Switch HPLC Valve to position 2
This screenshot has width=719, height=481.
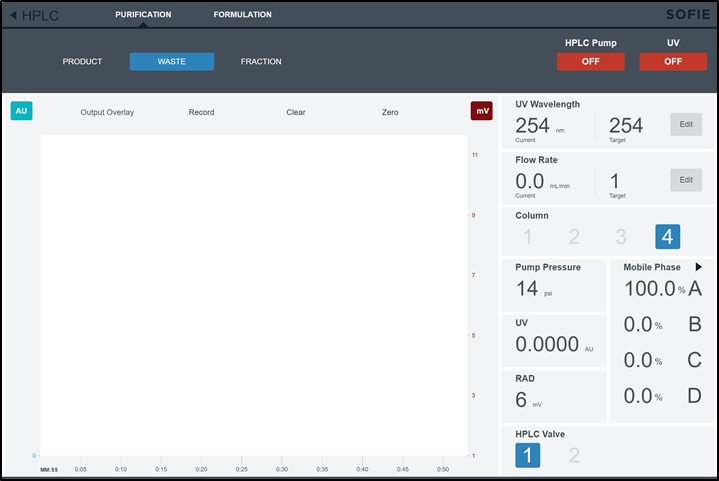574,456
